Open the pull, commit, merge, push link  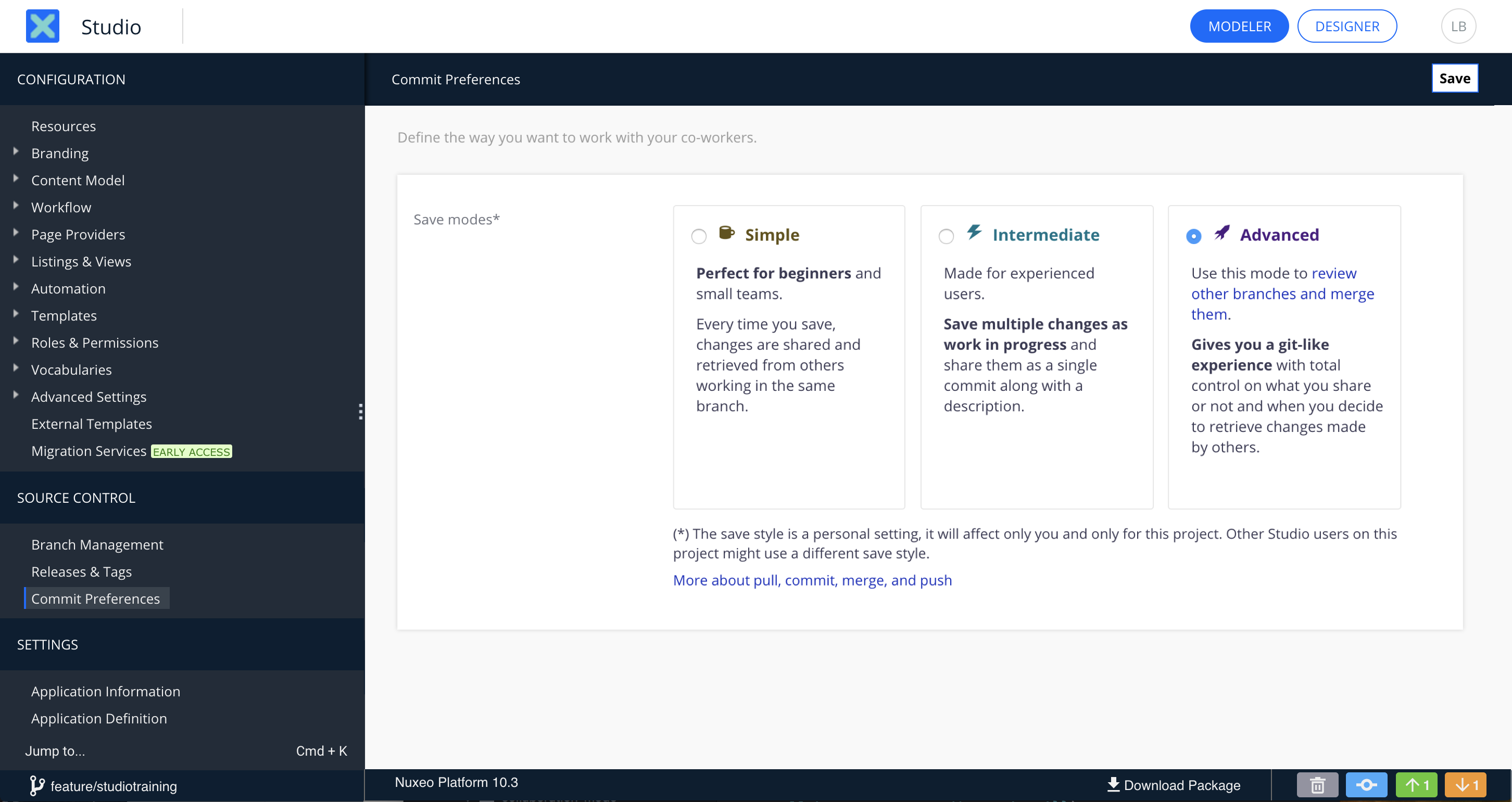[x=812, y=580]
